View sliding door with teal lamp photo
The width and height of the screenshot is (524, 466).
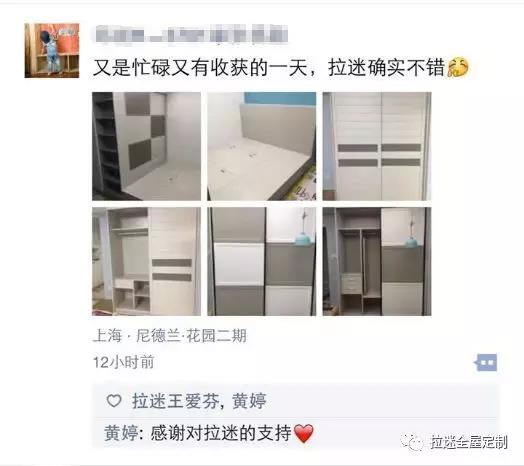[x=261, y=261]
